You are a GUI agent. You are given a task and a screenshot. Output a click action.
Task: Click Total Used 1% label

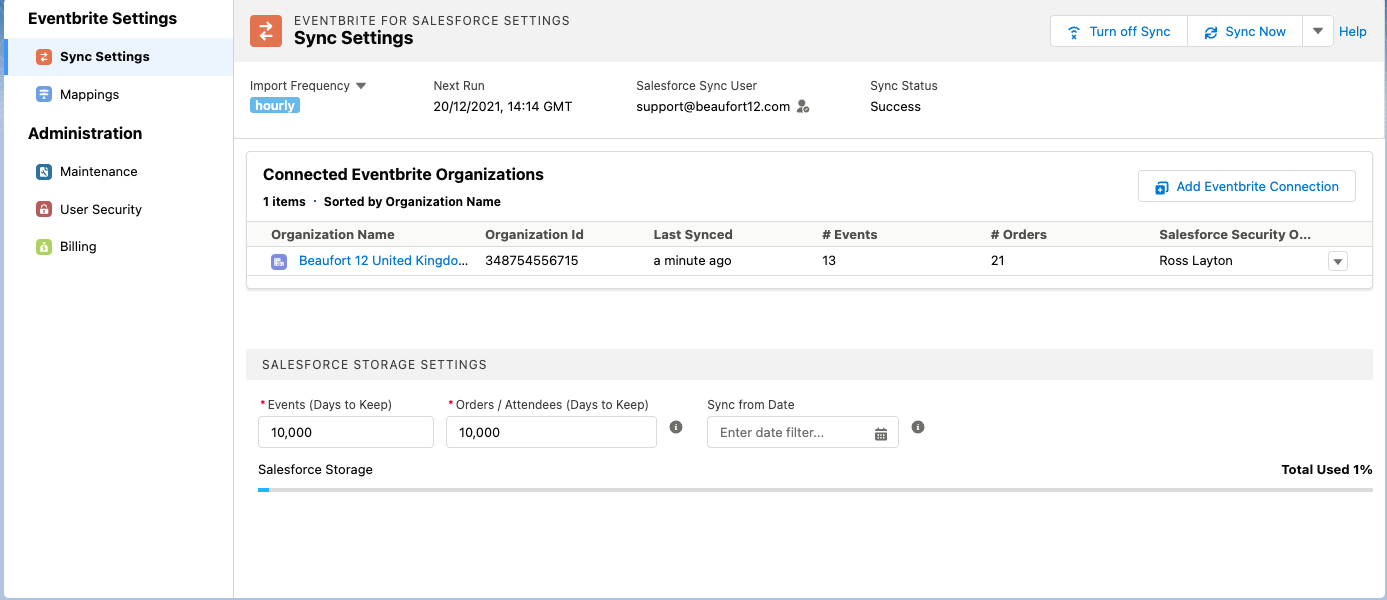(1327, 470)
